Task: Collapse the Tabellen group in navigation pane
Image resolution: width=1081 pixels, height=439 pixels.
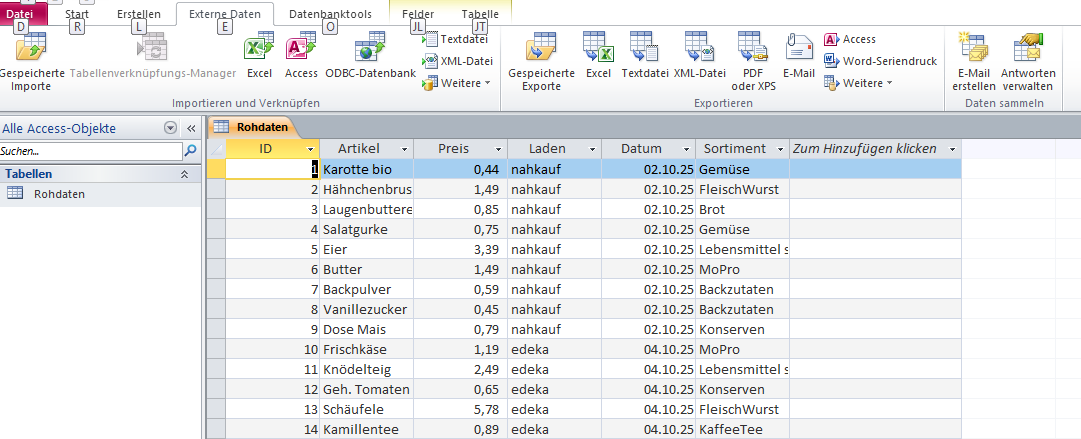Action: click(x=184, y=174)
